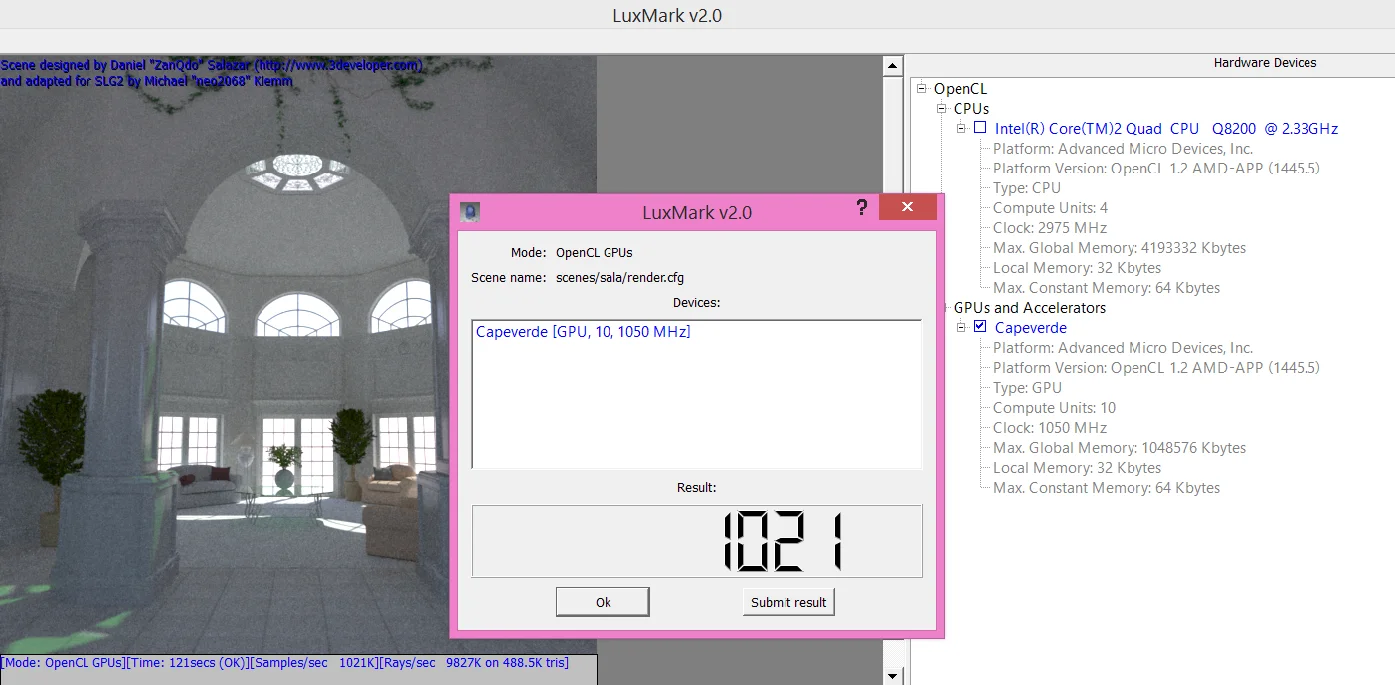Click the 1021 result score display
Image resolution: width=1395 pixels, height=685 pixels.
tap(697, 541)
